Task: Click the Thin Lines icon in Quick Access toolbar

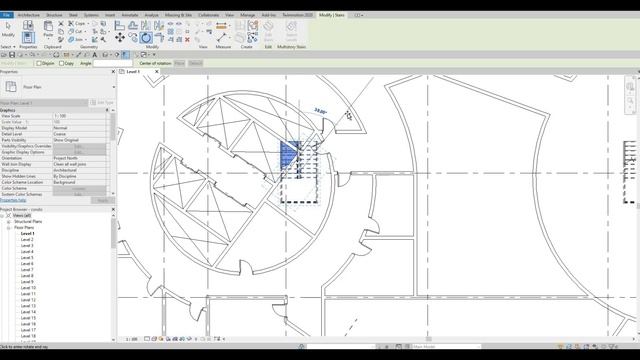Action: (x=125, y=55)
